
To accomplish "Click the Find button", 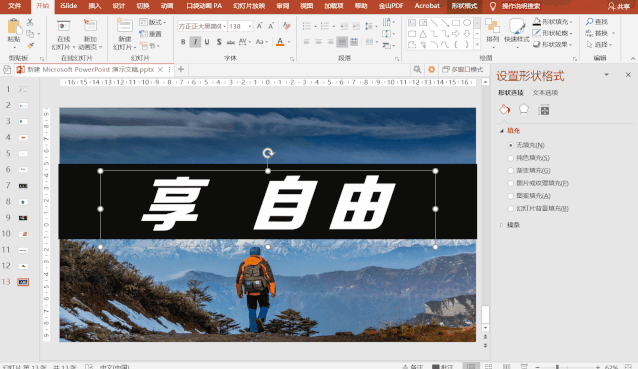I will tap(597, 22).
